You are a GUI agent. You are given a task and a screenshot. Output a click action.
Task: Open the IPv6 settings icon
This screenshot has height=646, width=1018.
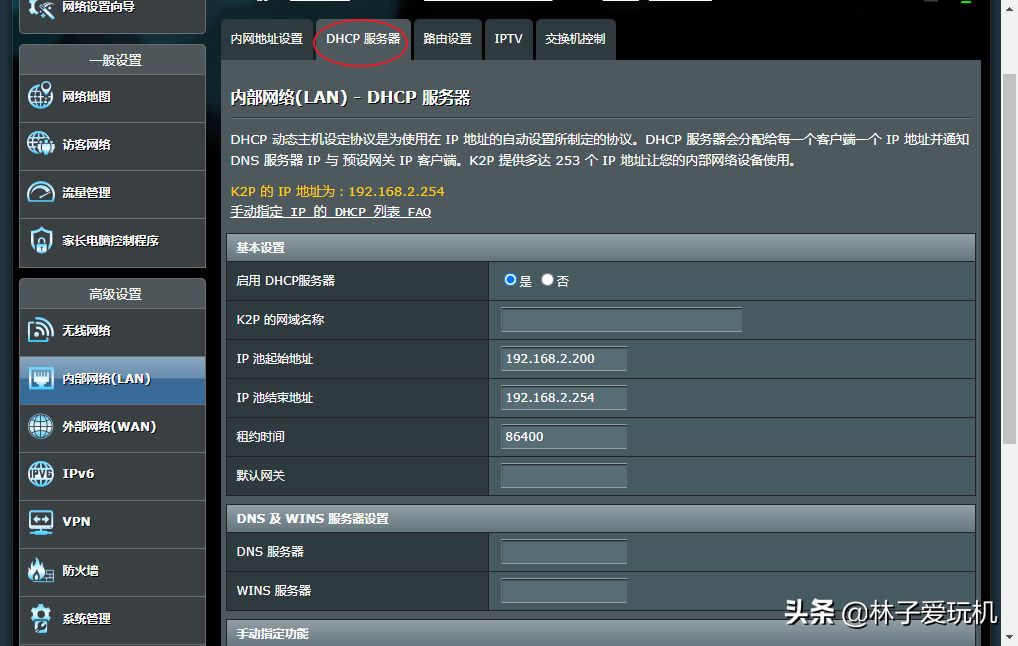41,473
